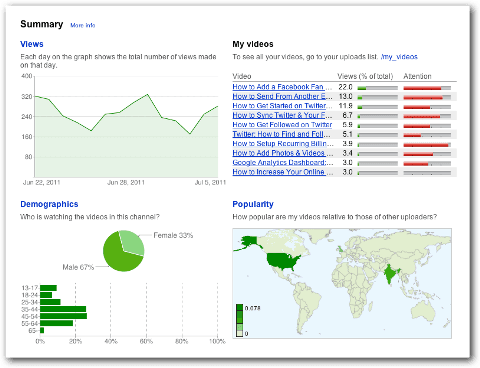Screen dimensions: 480x368
Task: Click the green views bar for Facebook Fan video
Action: [362, 88]
